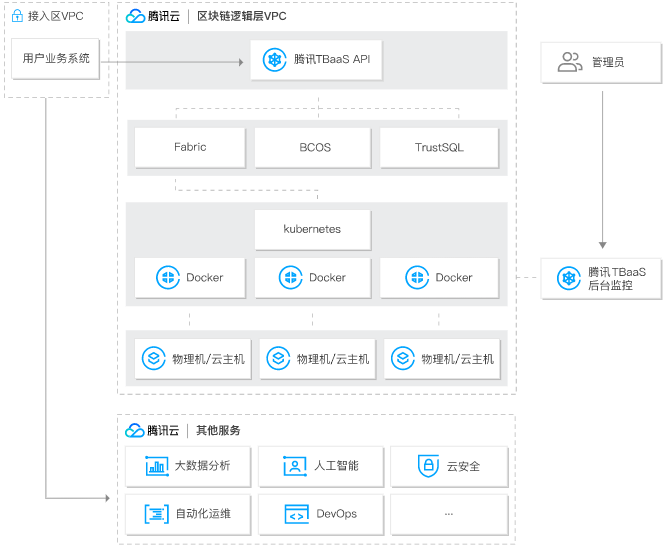Click the leftmost 物理机/云主机 icon
Screen dimensions: 667x550
(154, 358)
